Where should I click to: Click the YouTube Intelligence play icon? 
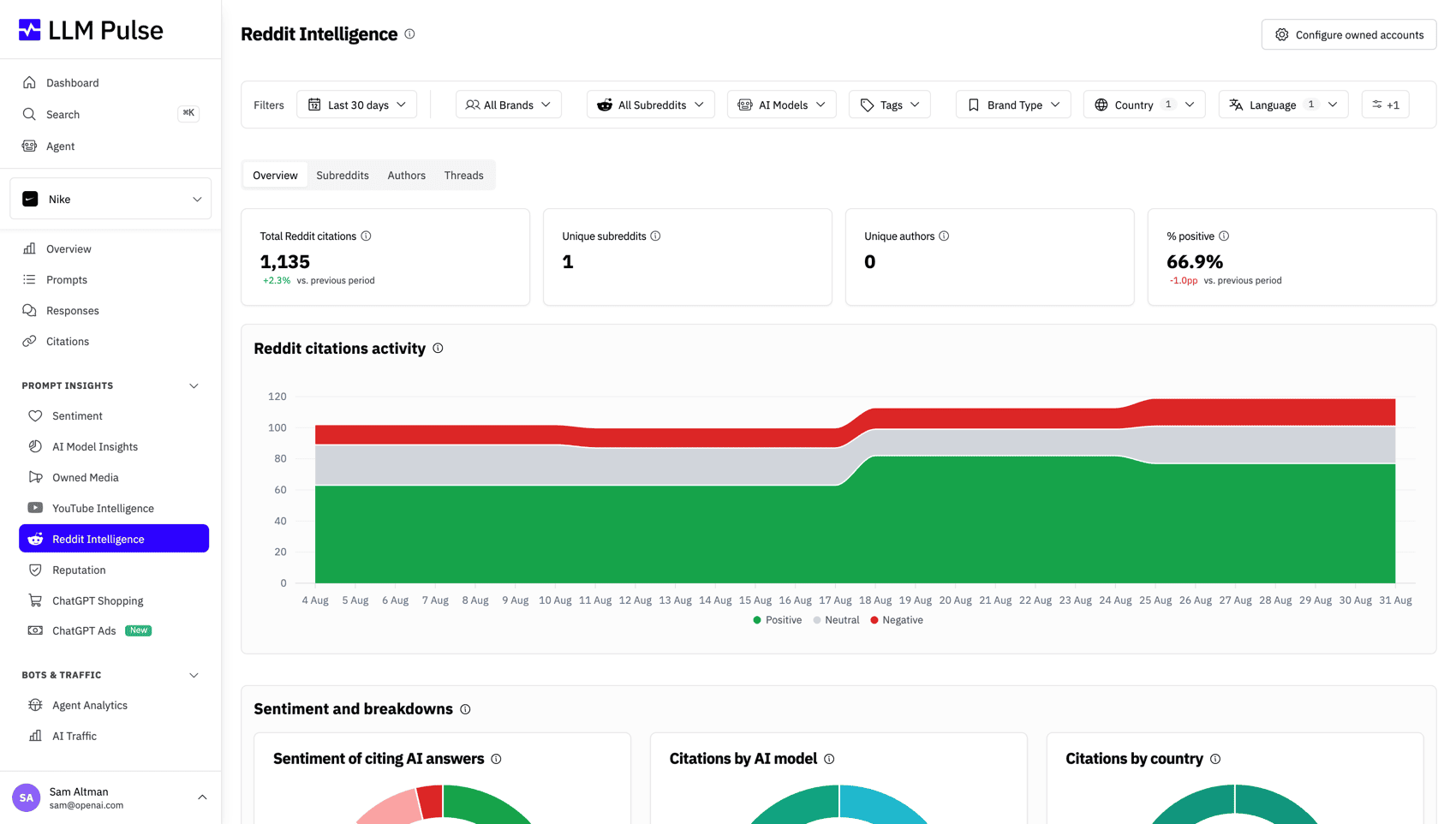click(35, 508)
